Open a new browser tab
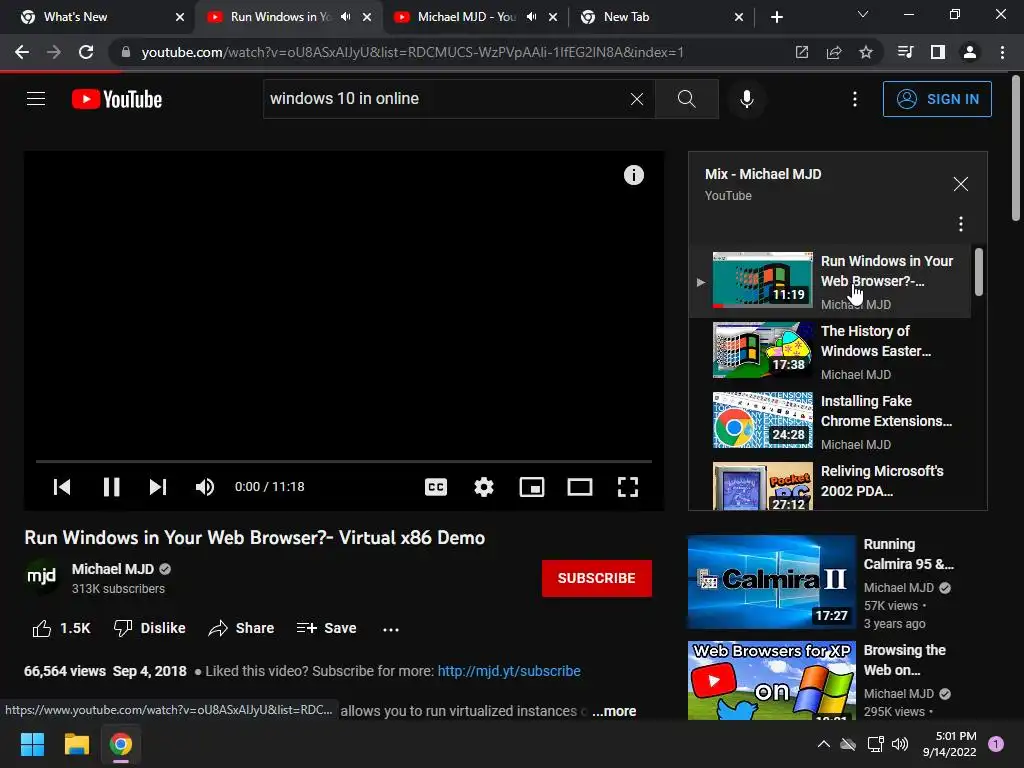1024x768 pixels. click(776, 17)
